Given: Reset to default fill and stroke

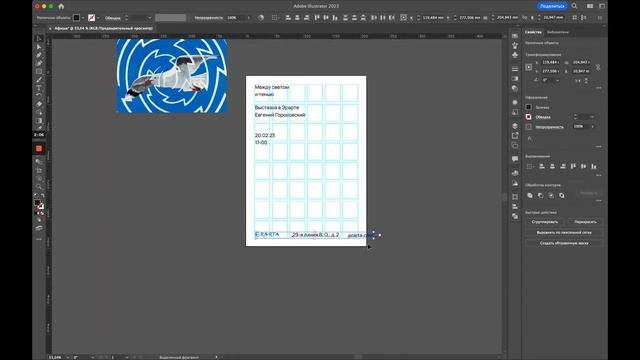Looking at the screenshot, I should point(36,196).
